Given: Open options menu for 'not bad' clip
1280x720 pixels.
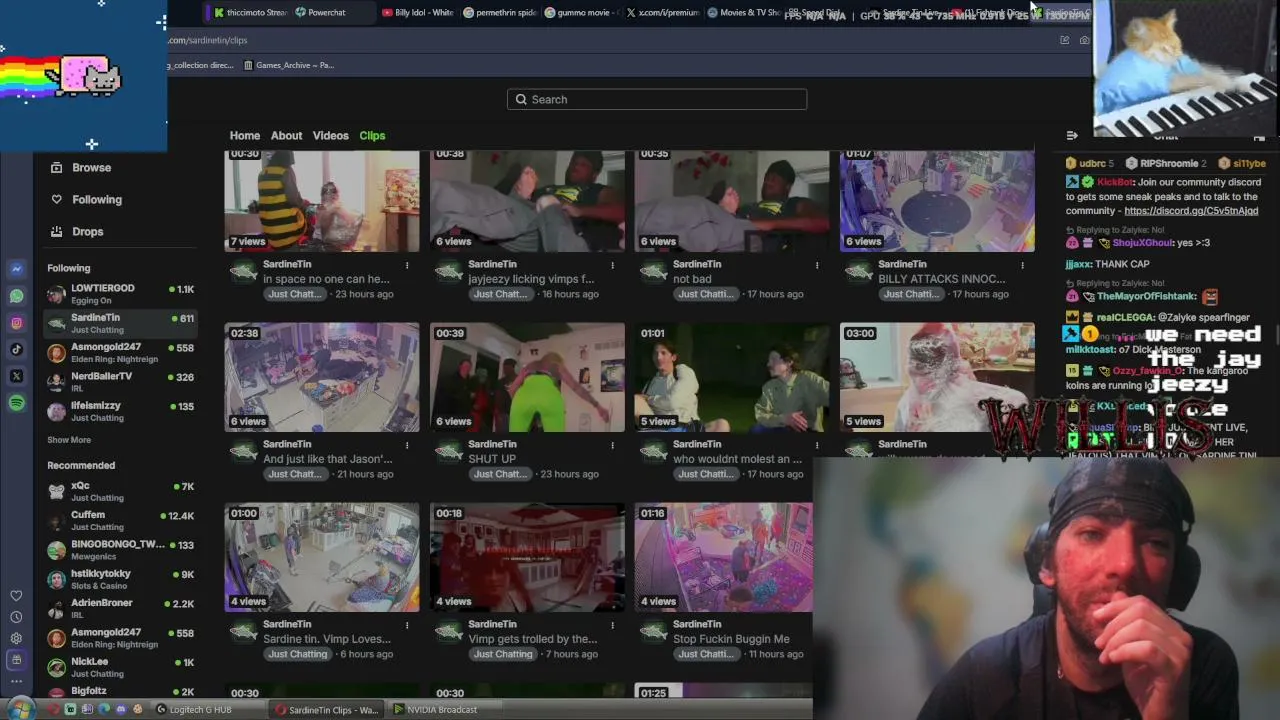Looking at the screenshot, I should [817, 265].
